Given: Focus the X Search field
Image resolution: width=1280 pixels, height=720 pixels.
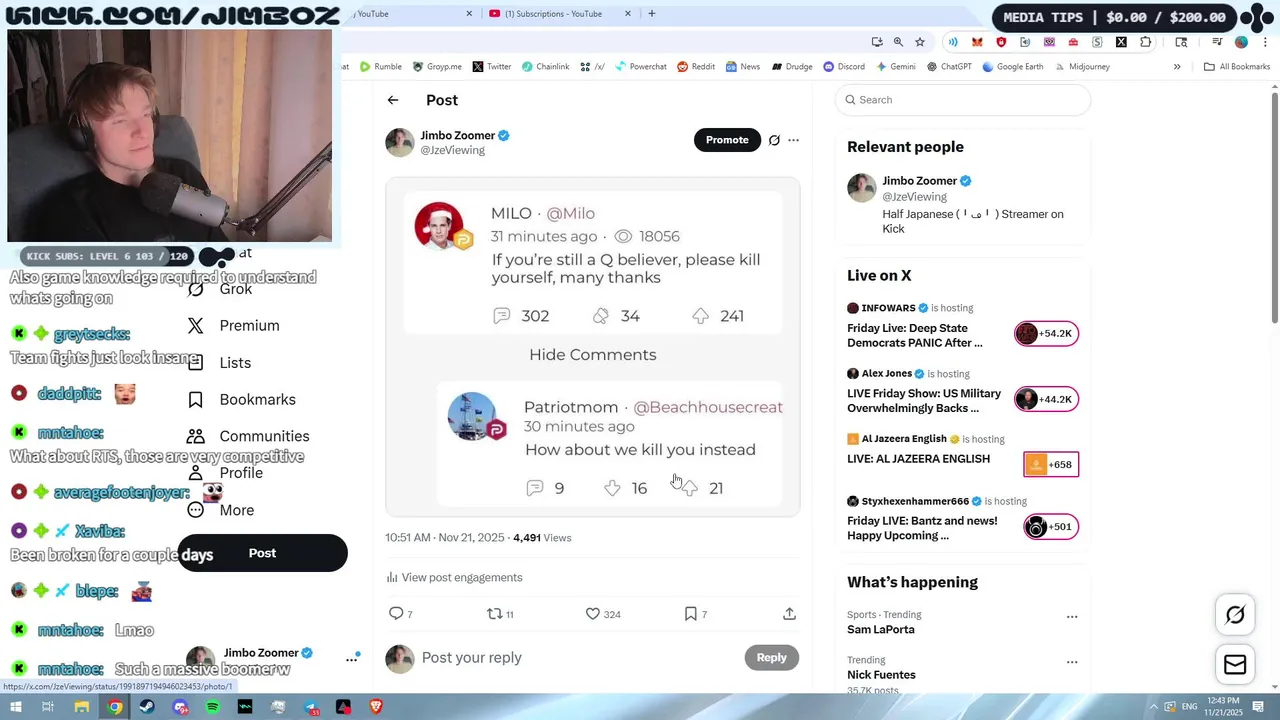Looking at the screenshot, I should (x=963, y=100).
